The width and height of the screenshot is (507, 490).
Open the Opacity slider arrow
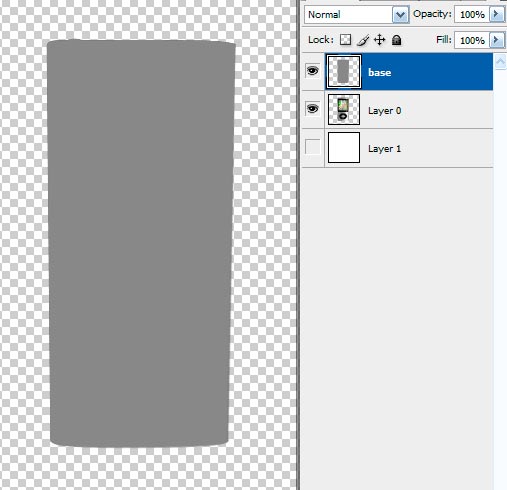496,14
